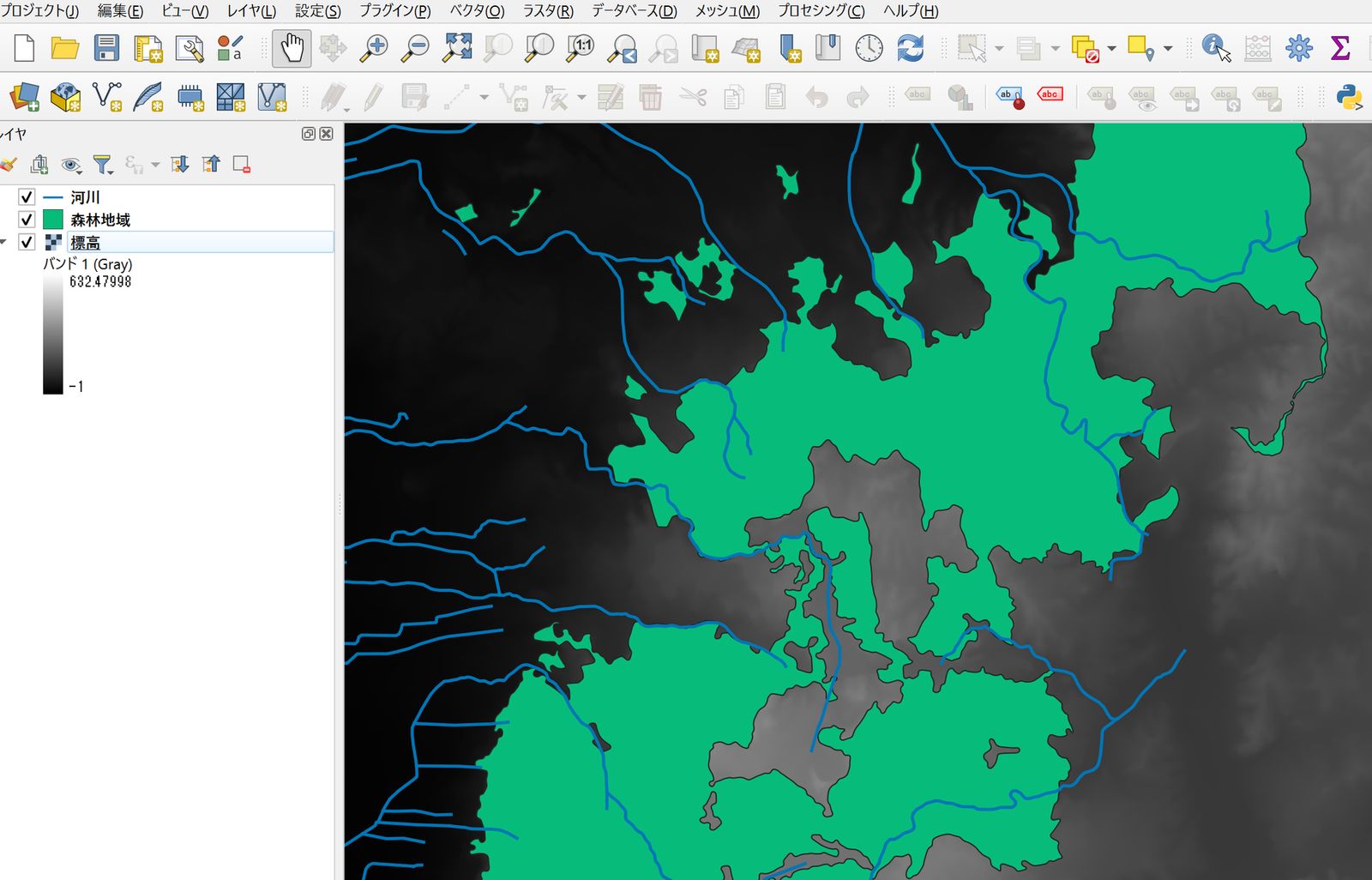Open プラグイン menu
The image size is (1372, 880).
tap(394, 11)
